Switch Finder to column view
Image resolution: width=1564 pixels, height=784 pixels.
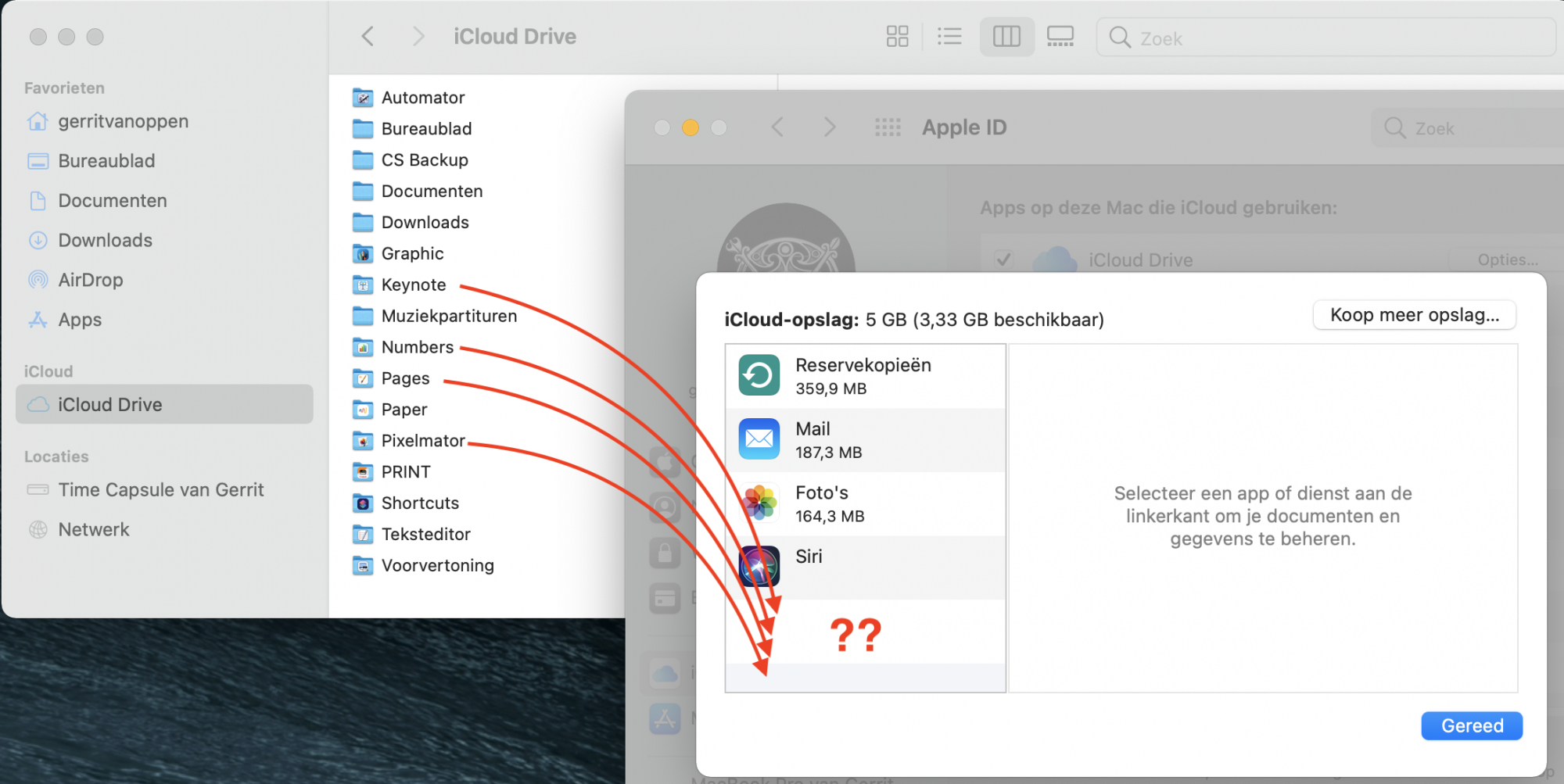[x=1006, y=36]
